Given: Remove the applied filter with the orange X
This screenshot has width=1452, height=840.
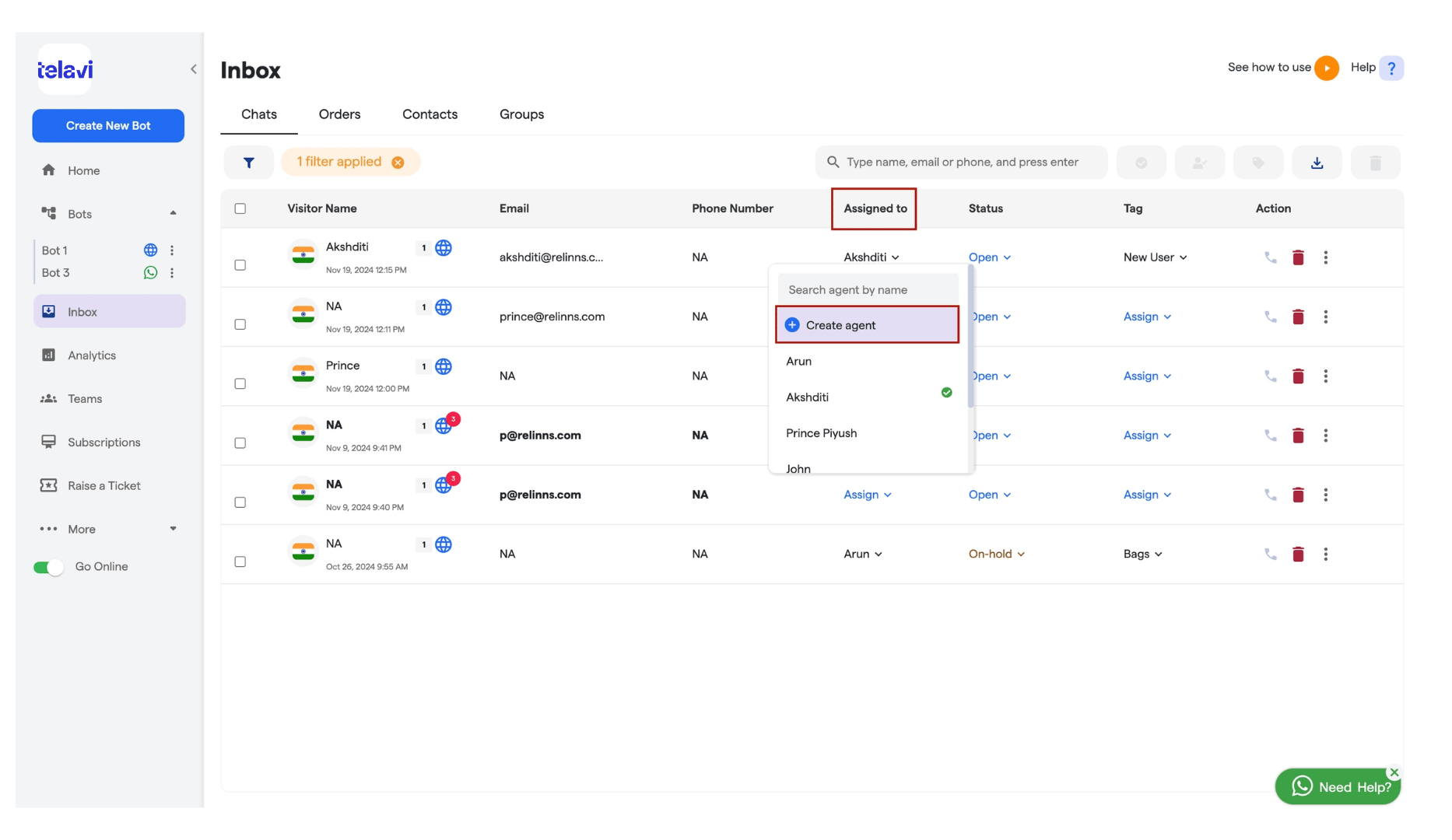Looking at the screenshot, I should [398, 162].
